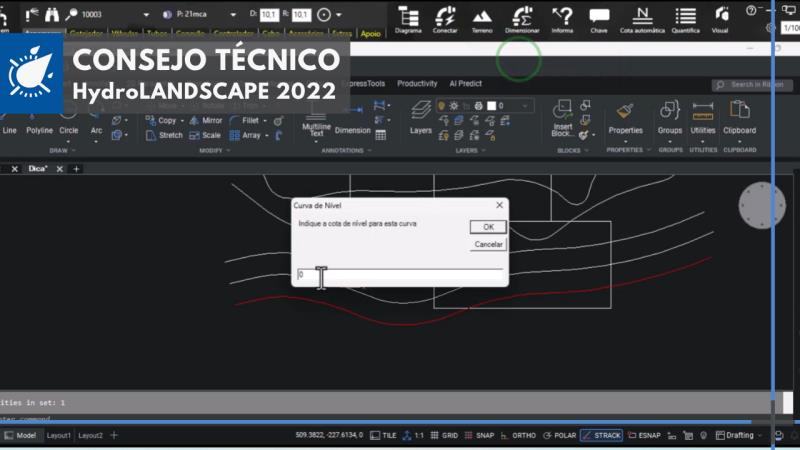Switch to the Layout2 tab
The height and width of the screenshot is (450, 800).
(90, 435)
